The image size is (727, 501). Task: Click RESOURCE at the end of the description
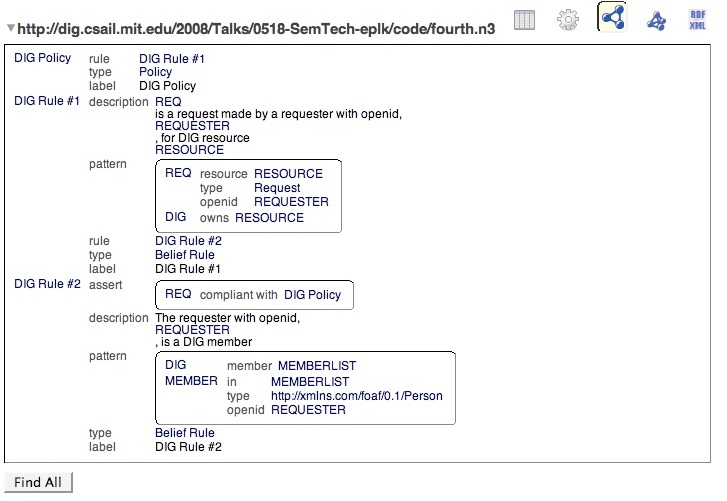pos(189,150)
